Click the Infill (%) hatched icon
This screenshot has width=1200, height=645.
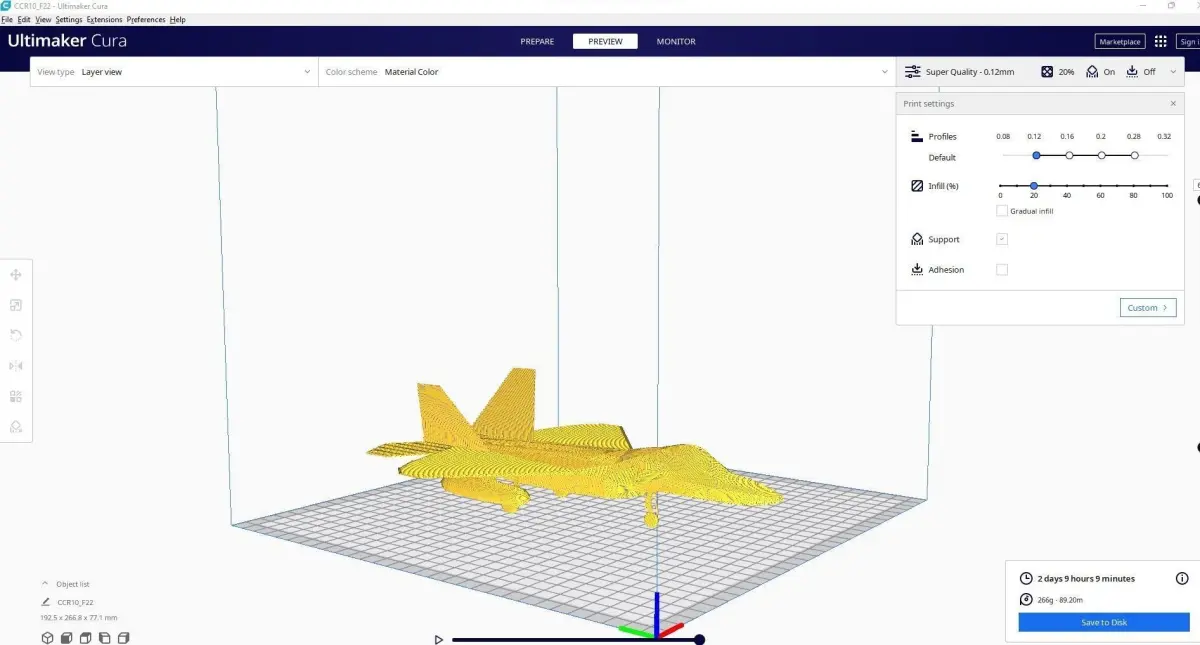click(x=917, y=186)
